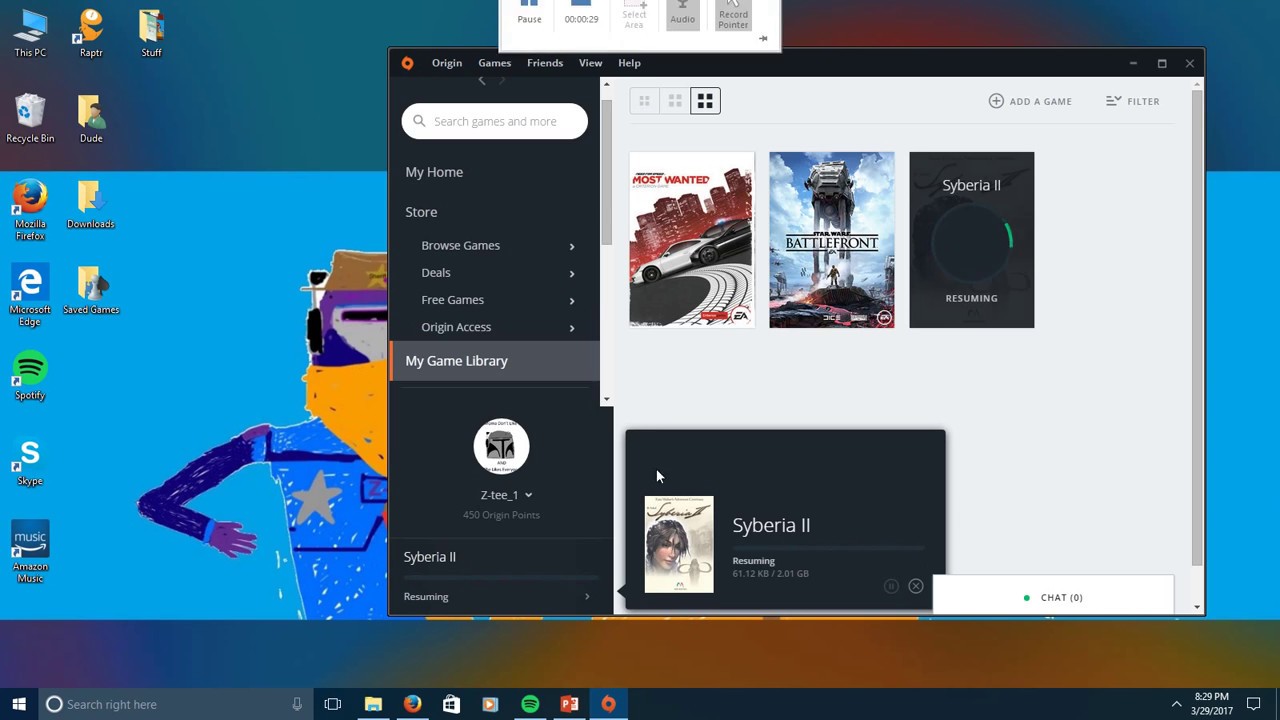Go to My Home
The width and height of the screenshot is (1280, 720).
[434, 172]
